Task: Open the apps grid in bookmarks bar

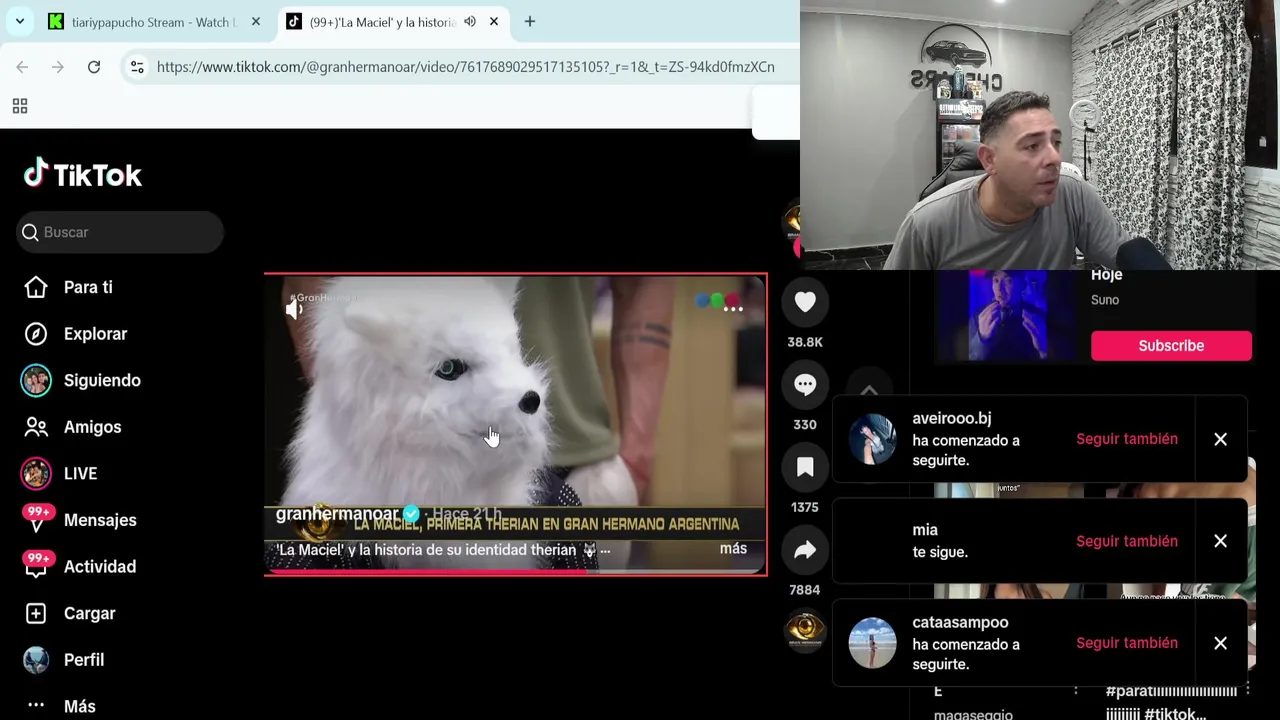Action: coord(20,106)
